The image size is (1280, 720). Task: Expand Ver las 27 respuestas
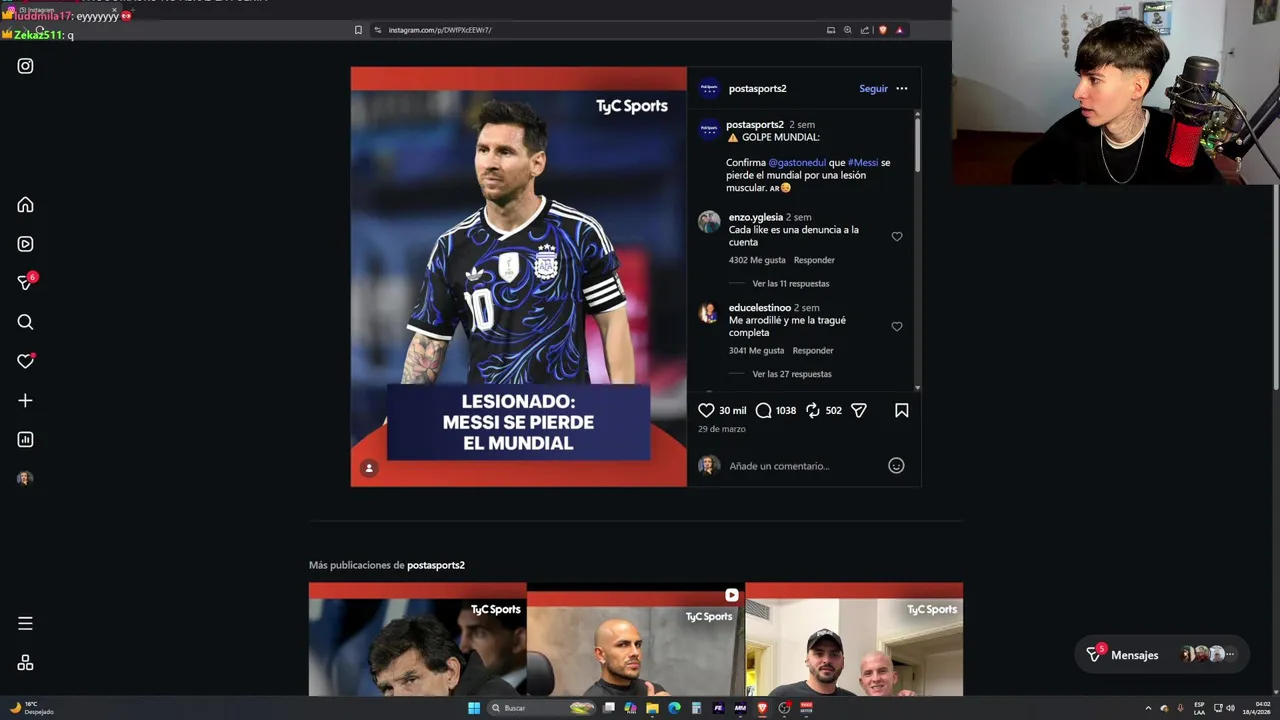tap(791, 374)
